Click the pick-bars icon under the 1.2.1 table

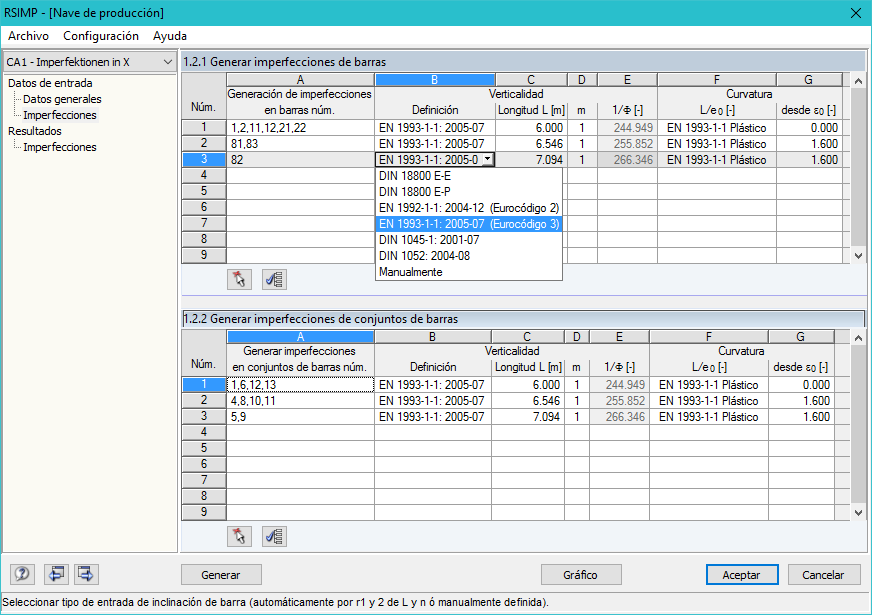(240, 279)
